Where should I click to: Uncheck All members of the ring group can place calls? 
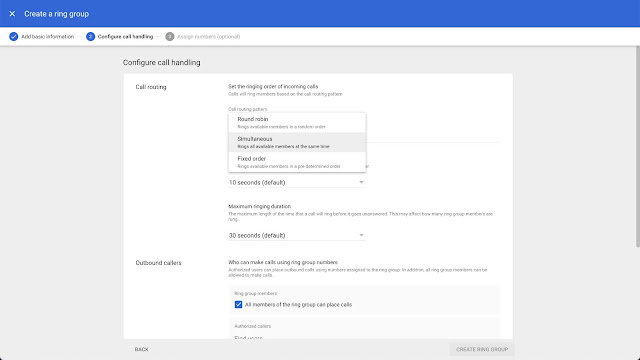(x=238, y=304)
